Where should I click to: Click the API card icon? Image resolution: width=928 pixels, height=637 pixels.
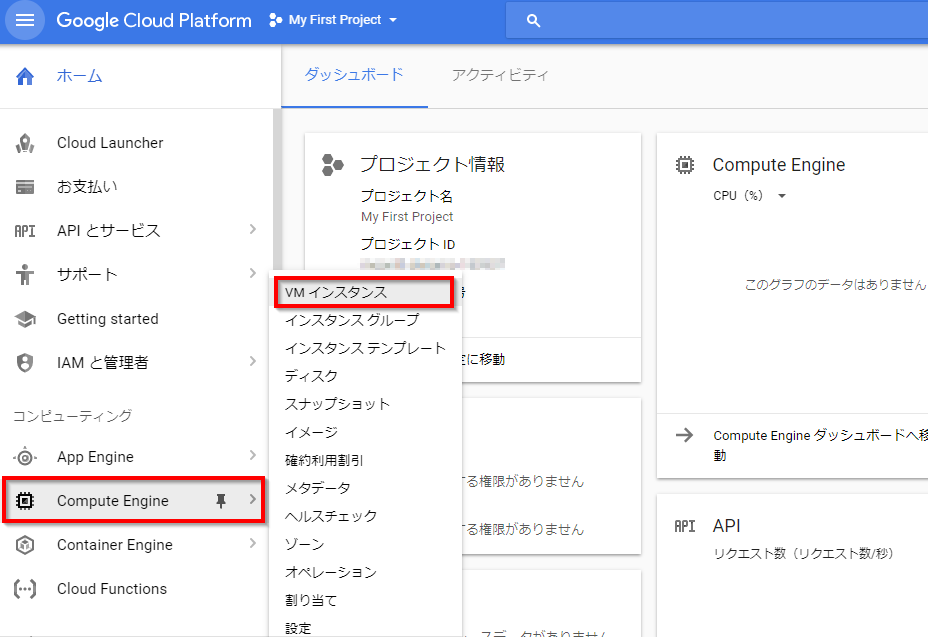click(685, 526)
